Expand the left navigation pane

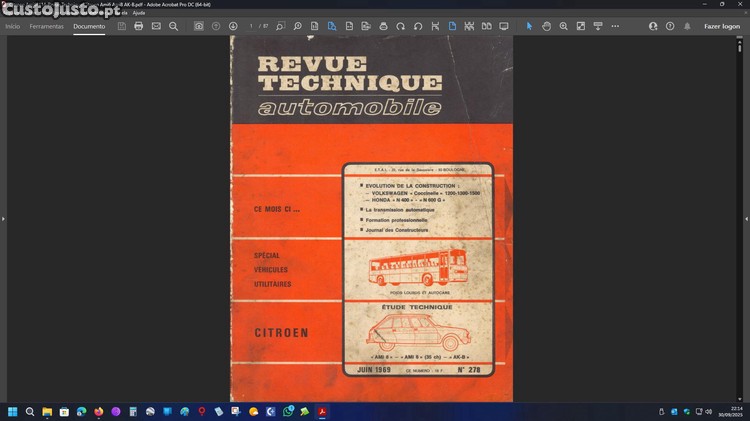(3, 218)
